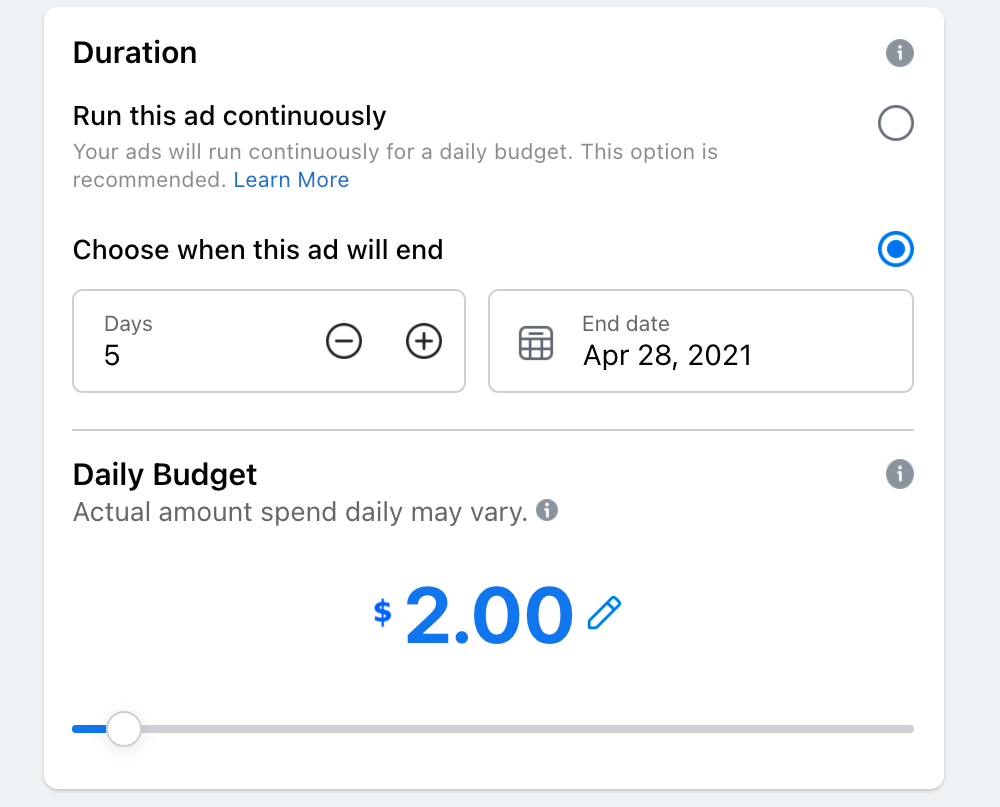This screenshot has height=807, width=1000.
Task: Increase days with the plus button
Action: point(424,342)
